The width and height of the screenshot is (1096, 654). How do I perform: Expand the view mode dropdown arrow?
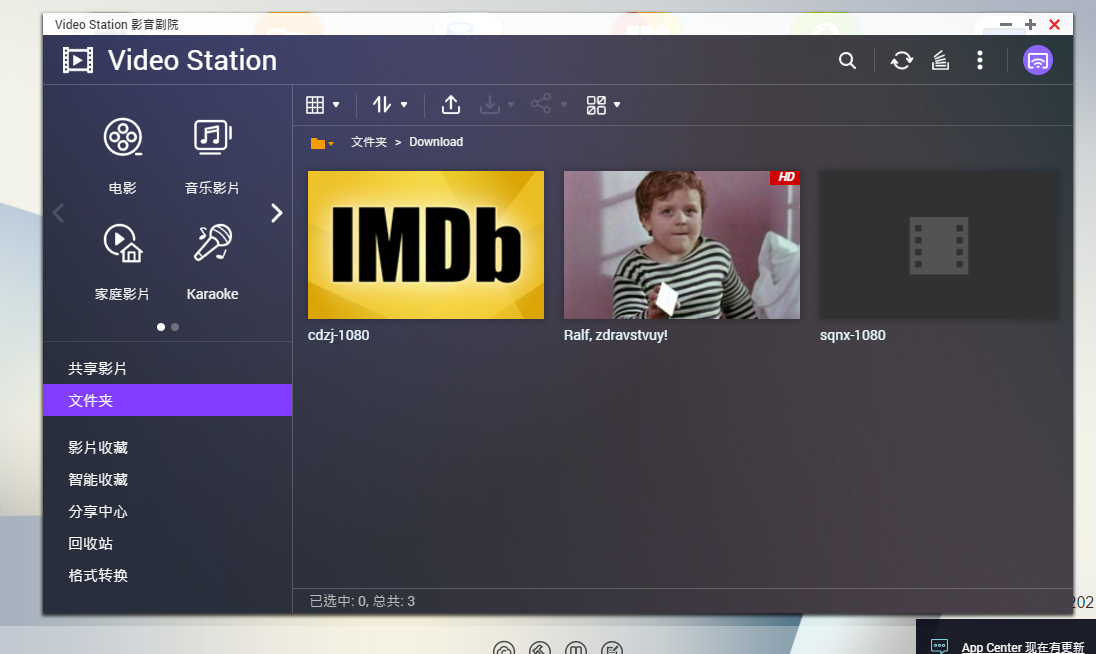(336, 105)
